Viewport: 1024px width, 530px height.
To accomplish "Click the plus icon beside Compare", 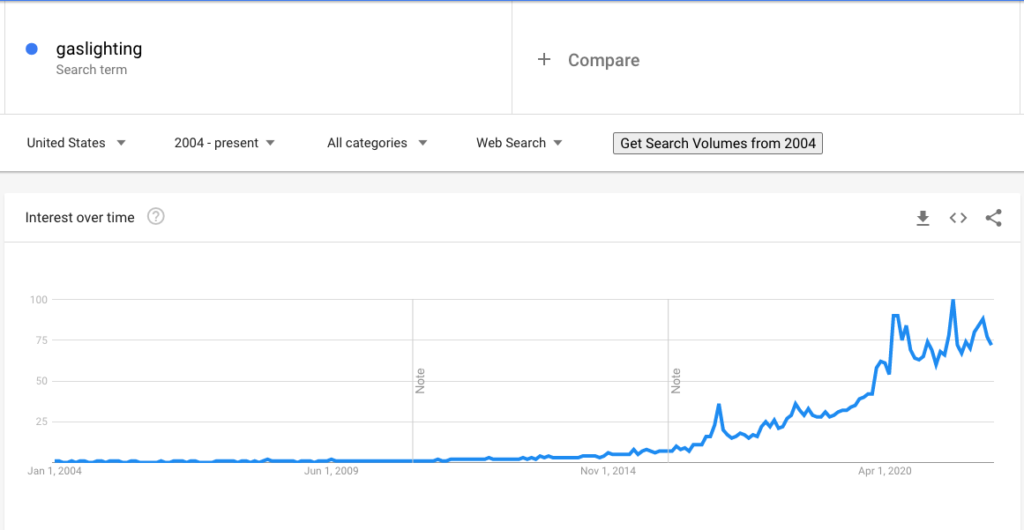I will [544, 60].
